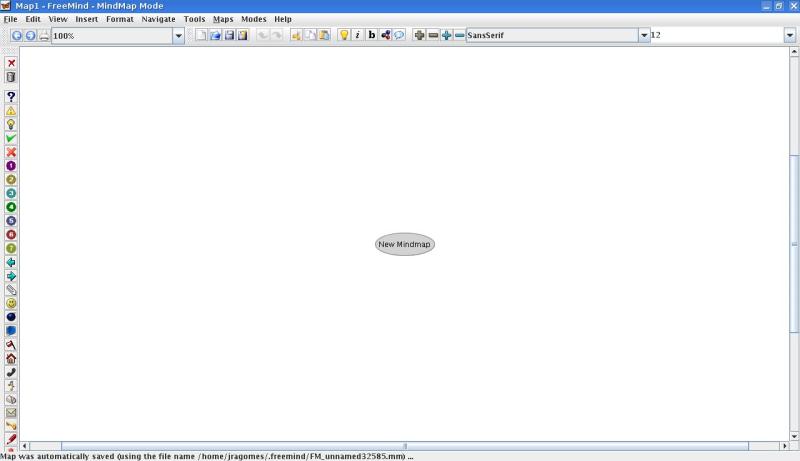The image size is (800, 461).
Task: Click the blue minus fold icon
Action: click(x=459, y=35)
